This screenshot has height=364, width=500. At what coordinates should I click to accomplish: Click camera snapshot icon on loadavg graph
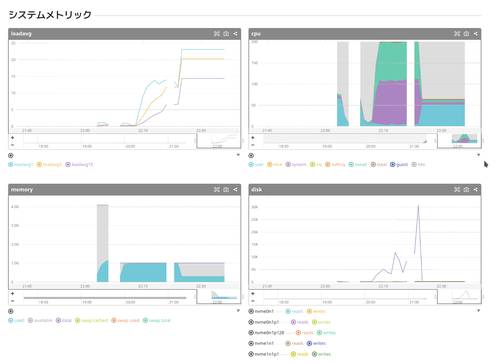click(x=226, y=34)
